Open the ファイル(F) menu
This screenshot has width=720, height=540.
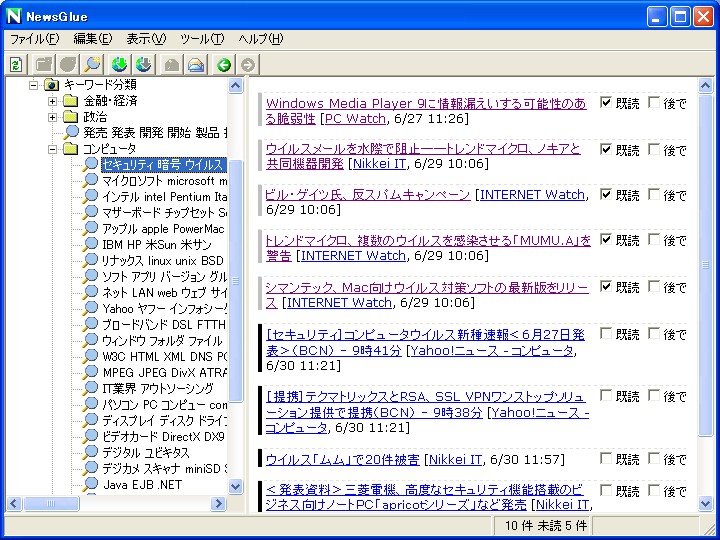34,39
